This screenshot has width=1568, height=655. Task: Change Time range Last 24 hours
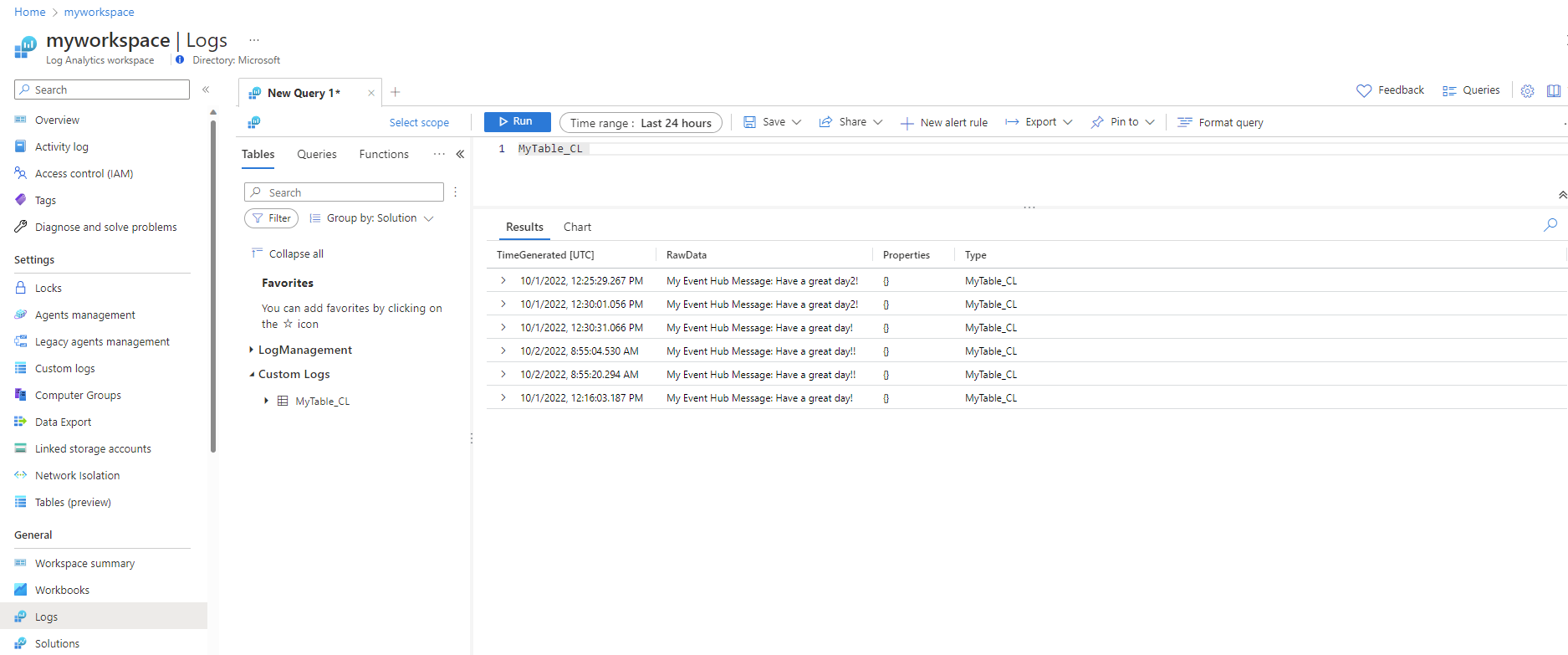click(x=641, y=122)
